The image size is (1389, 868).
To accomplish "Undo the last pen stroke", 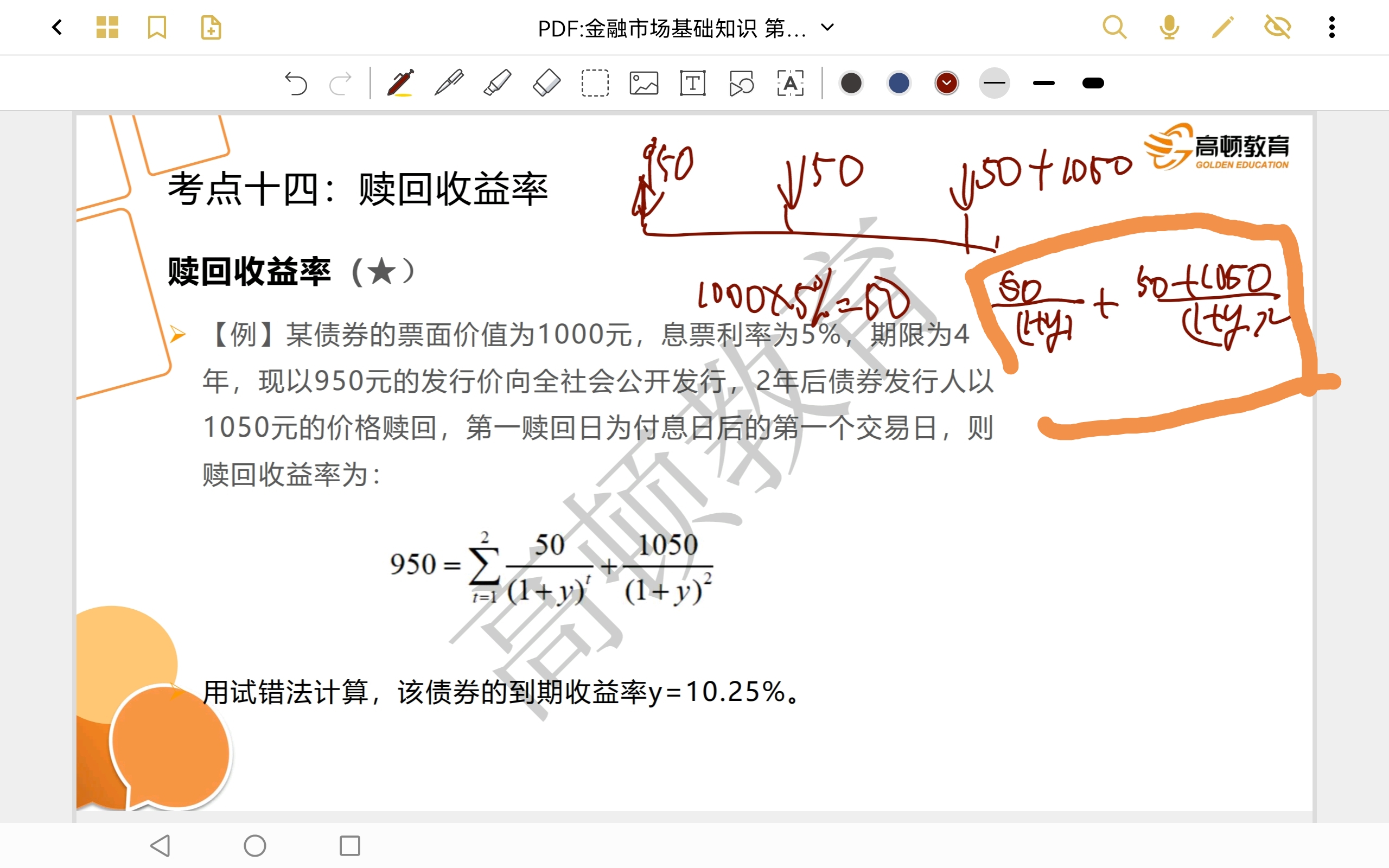I will click(x=296, y=83).
